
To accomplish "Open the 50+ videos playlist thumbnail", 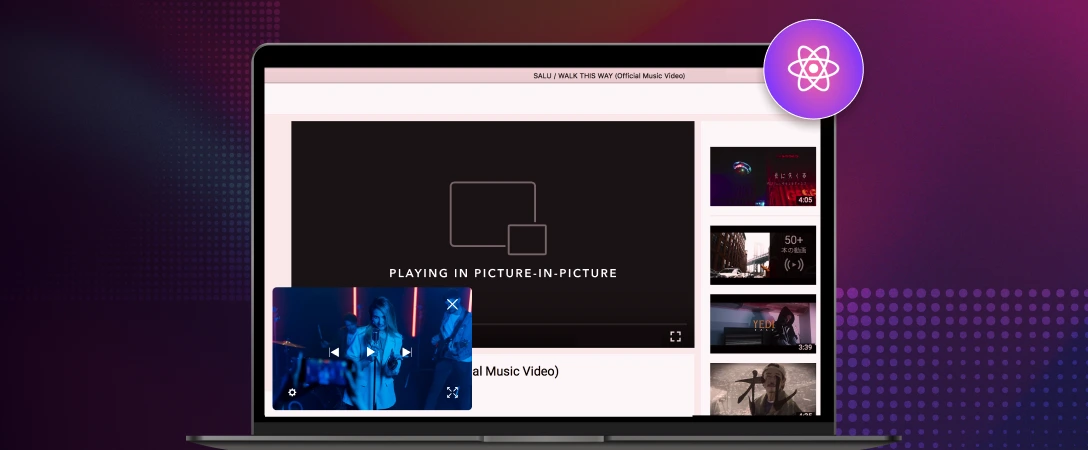I will [763, 254].
